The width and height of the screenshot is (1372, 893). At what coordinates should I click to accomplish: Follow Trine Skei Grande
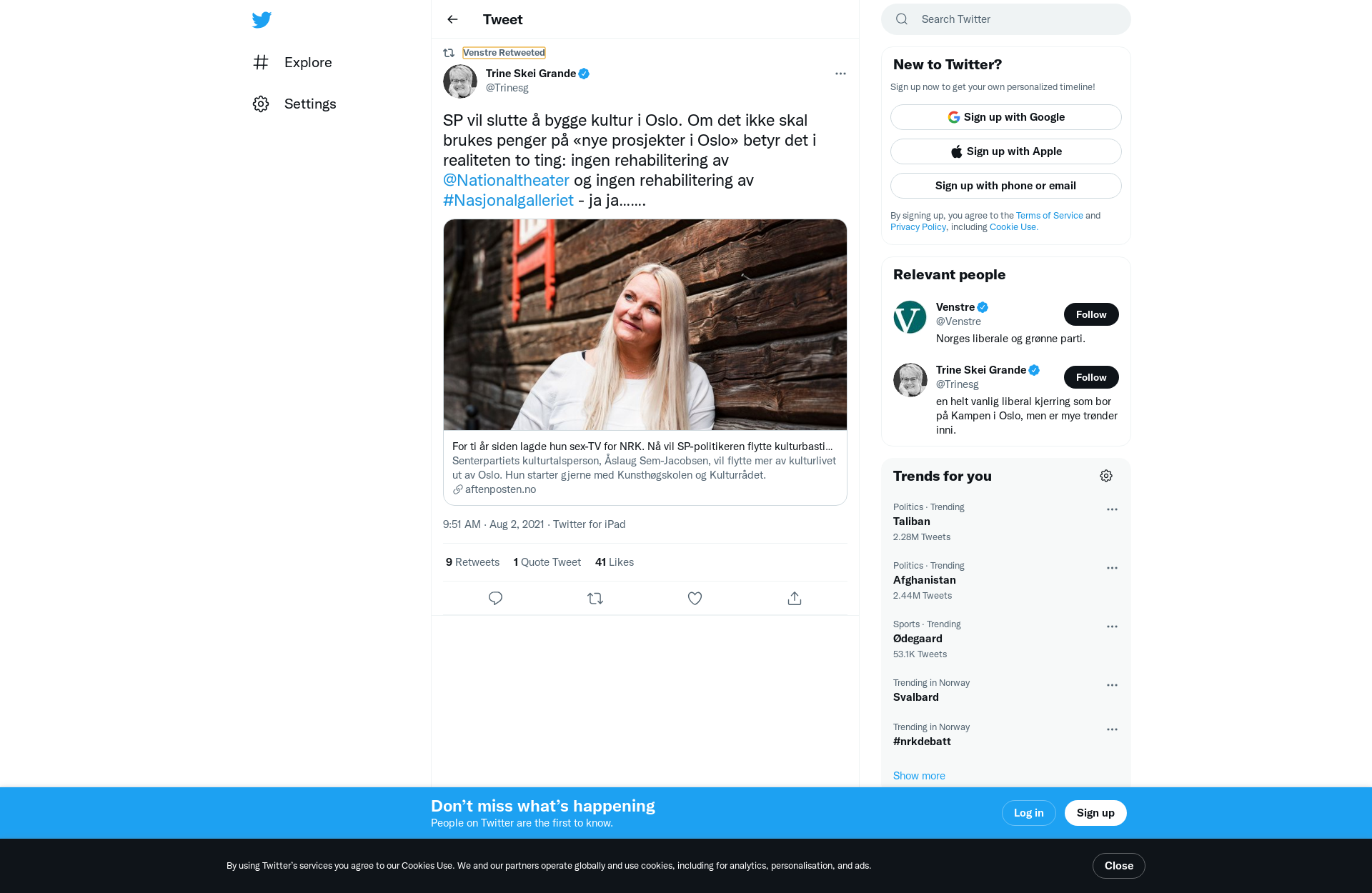point(1091,377)
